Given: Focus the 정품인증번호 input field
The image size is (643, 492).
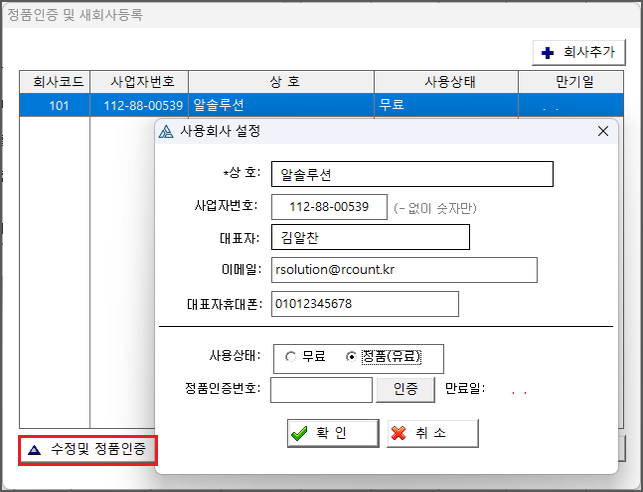Looking at the screenshot, I should click(322, 390).
